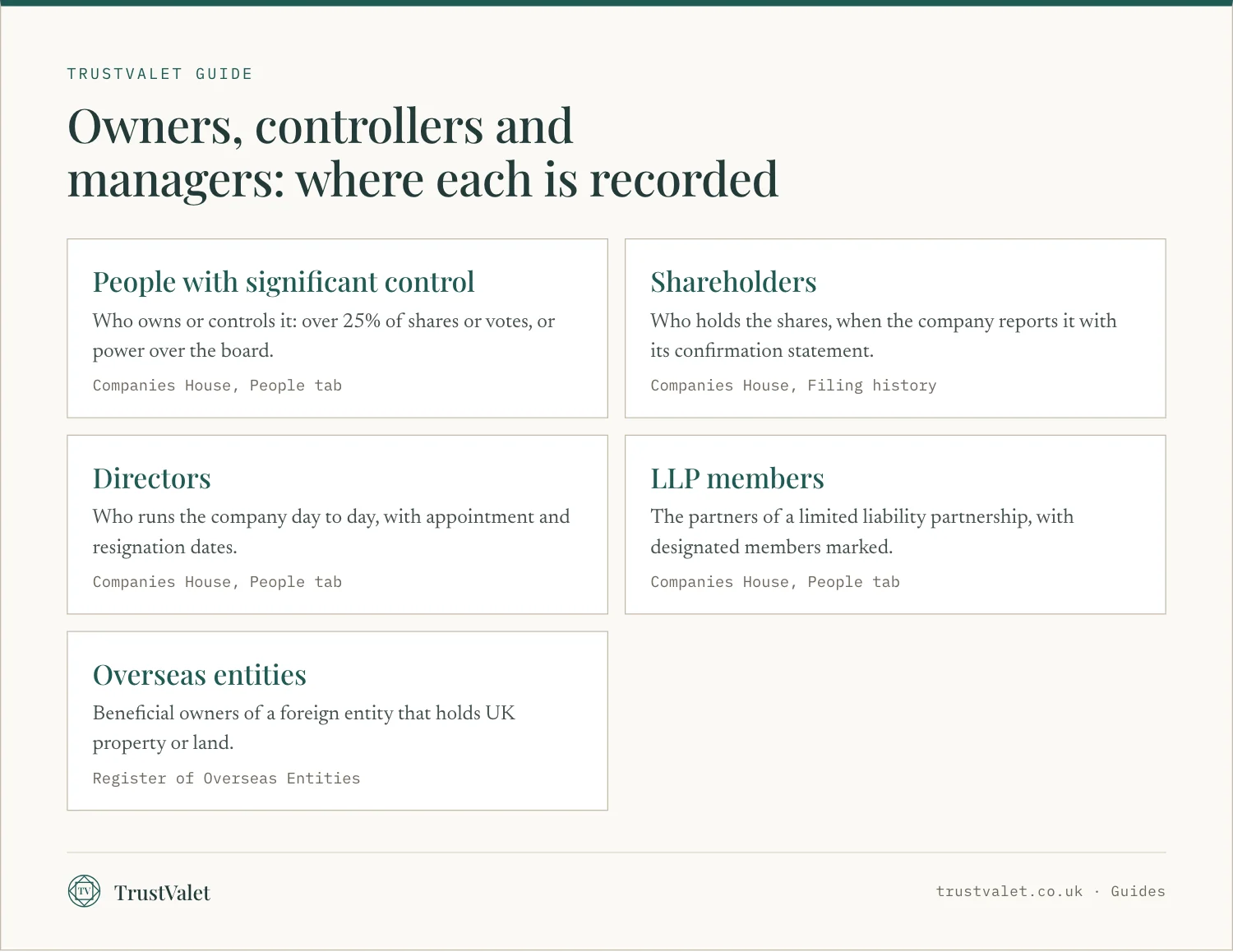This screenshot has width=1233, height=952.
Task: Click "Companies House, People tab" under significant control
Action: (x=217, y=386)
